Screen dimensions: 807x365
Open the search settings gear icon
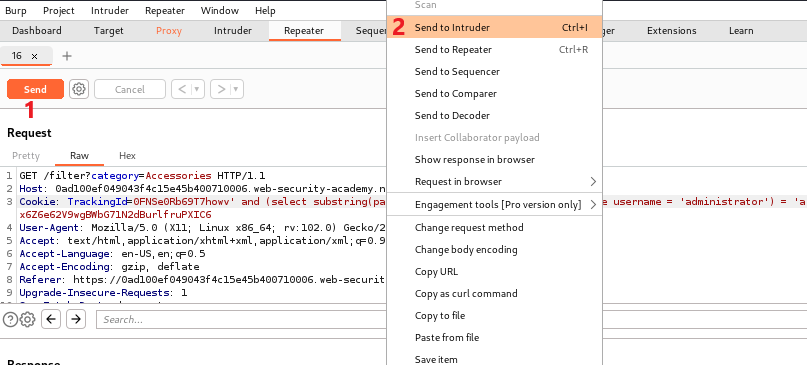[27, 320]
